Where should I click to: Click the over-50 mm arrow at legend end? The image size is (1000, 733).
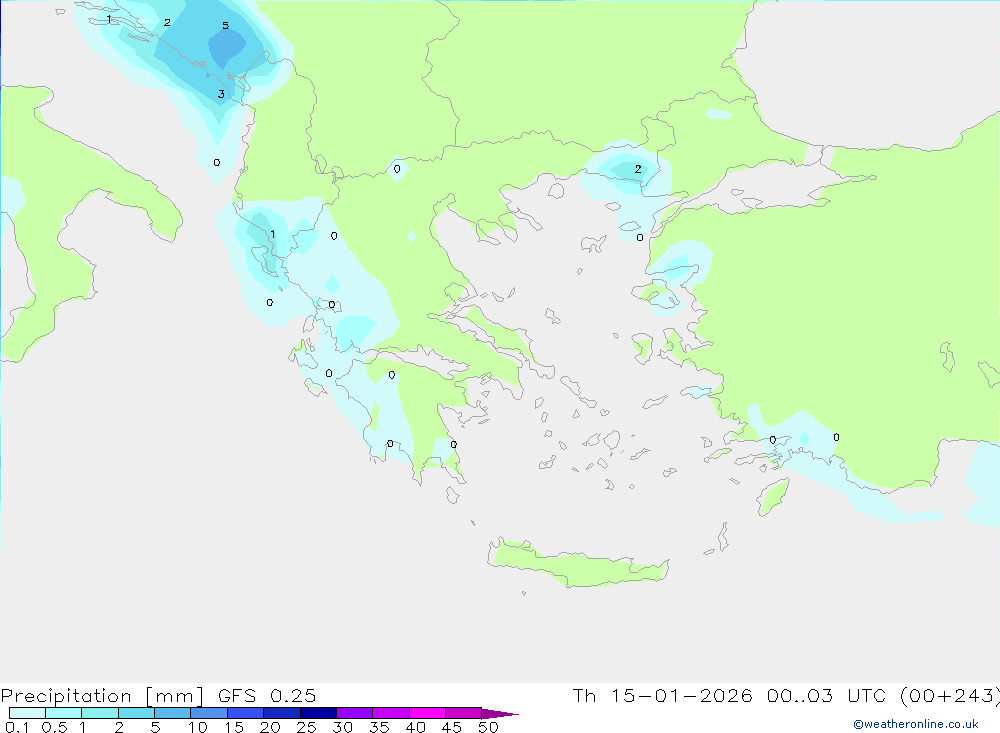click(500, 713)
